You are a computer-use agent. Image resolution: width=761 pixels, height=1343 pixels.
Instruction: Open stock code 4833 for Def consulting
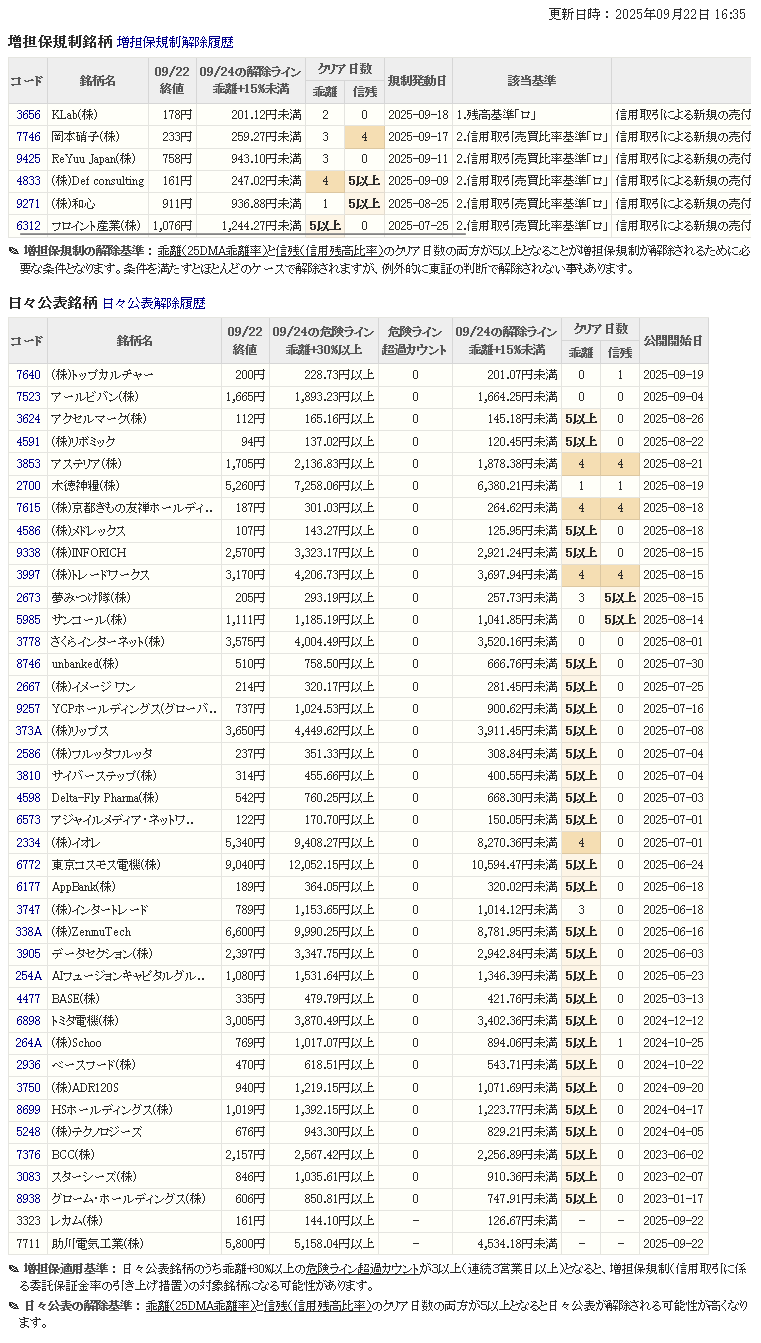coord(28,181)
